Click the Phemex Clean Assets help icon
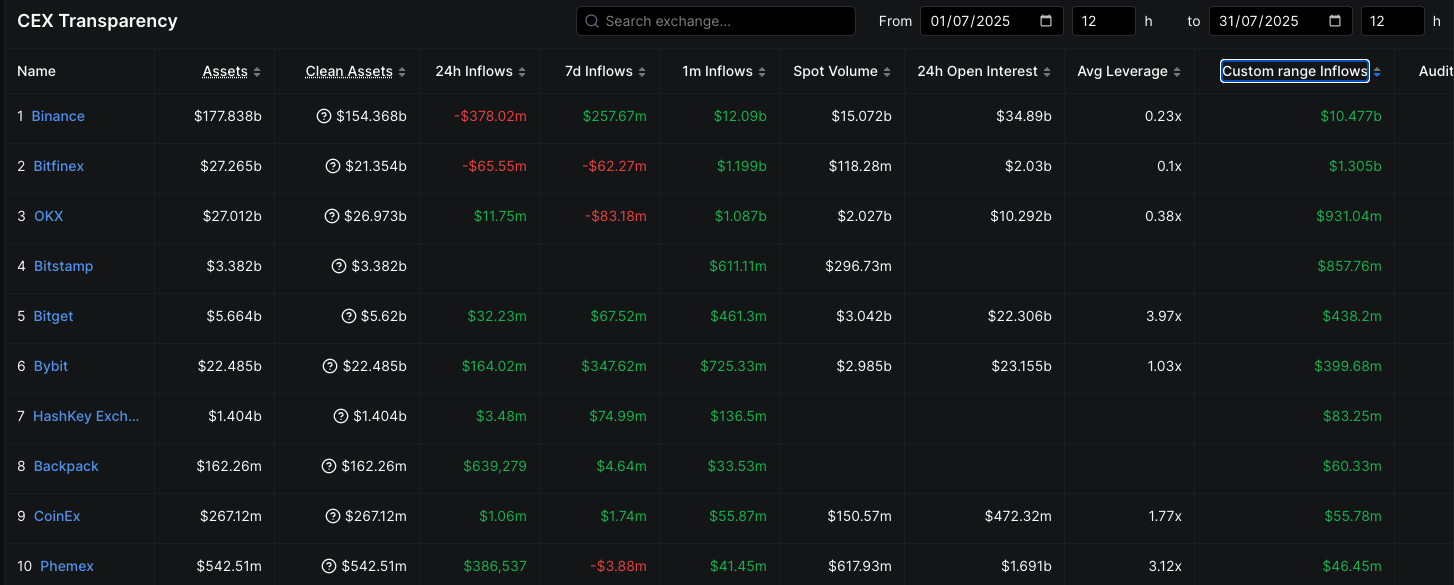 coord(330,566)
